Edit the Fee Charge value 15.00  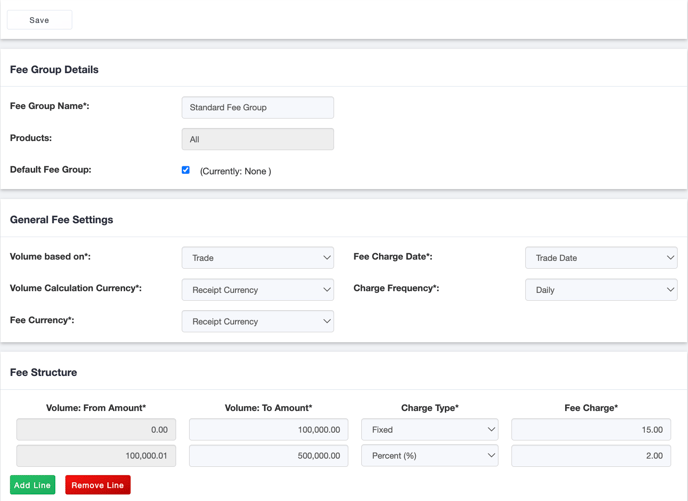point(590,430)
